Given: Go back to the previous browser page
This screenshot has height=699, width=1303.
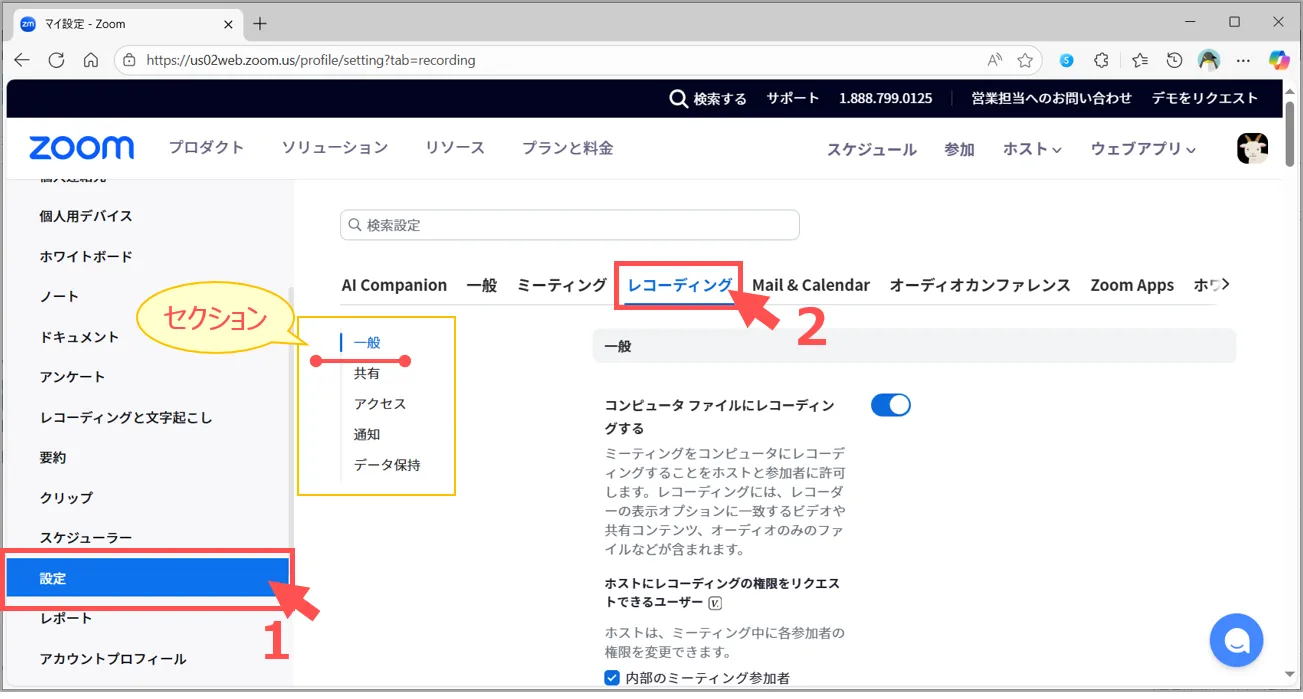Looking at the screenshot, I should pyautogui.click(x=22, y=60).
